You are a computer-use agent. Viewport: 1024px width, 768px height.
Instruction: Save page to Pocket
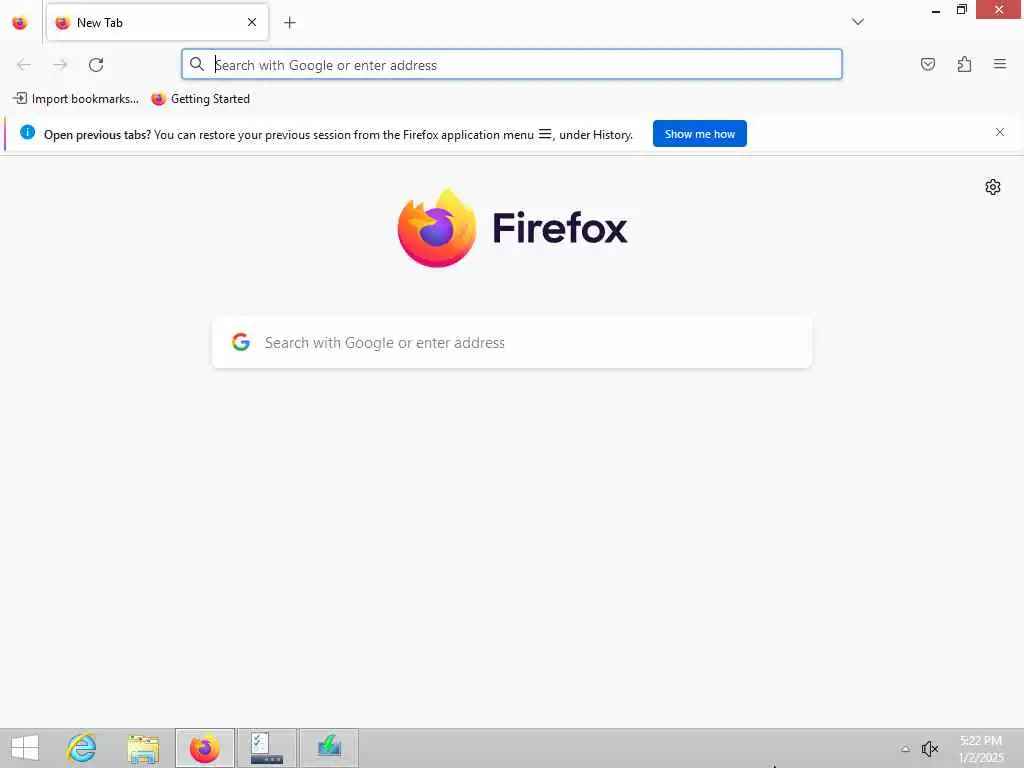coord(927,64)
